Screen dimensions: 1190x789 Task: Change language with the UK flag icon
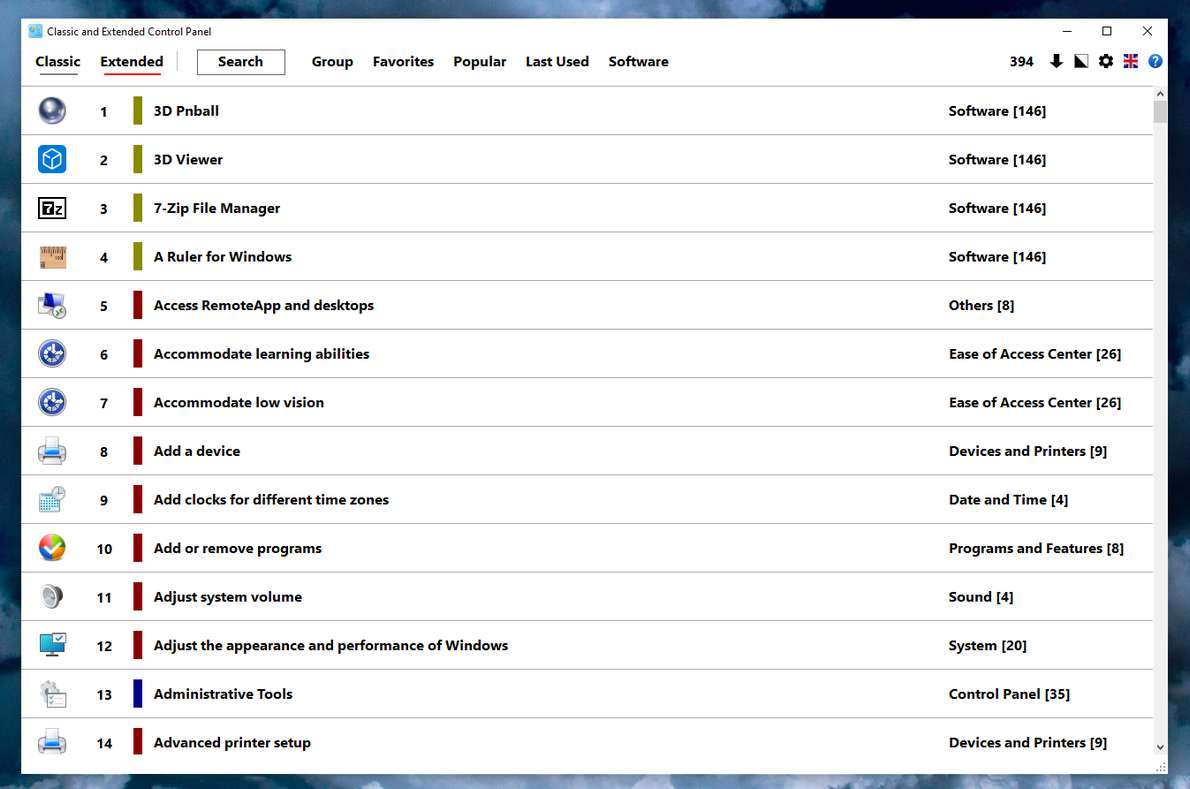pyautogui.click(x=1131, y=61)
